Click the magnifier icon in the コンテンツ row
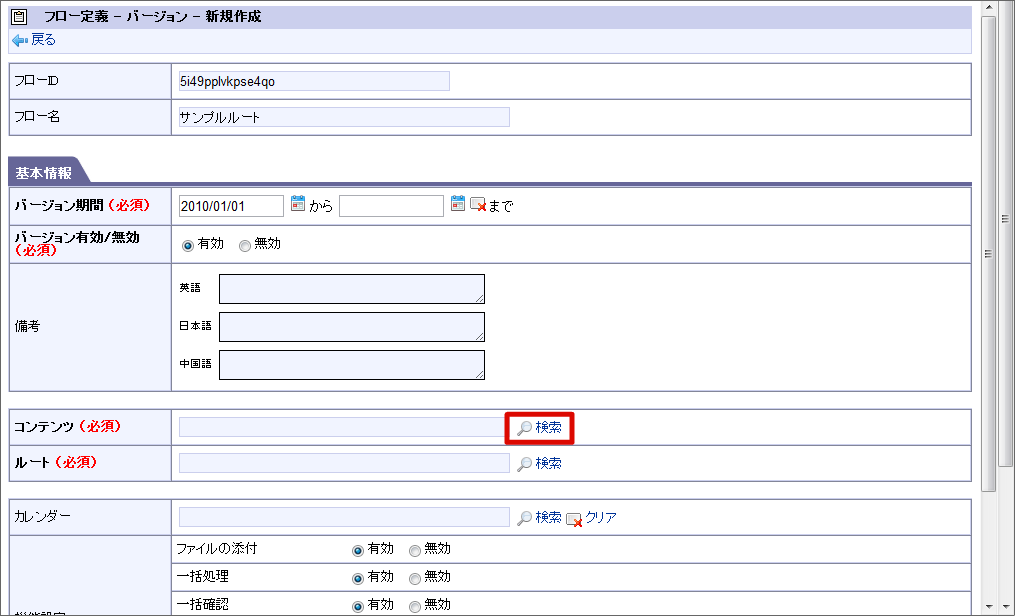 [524, 428]
